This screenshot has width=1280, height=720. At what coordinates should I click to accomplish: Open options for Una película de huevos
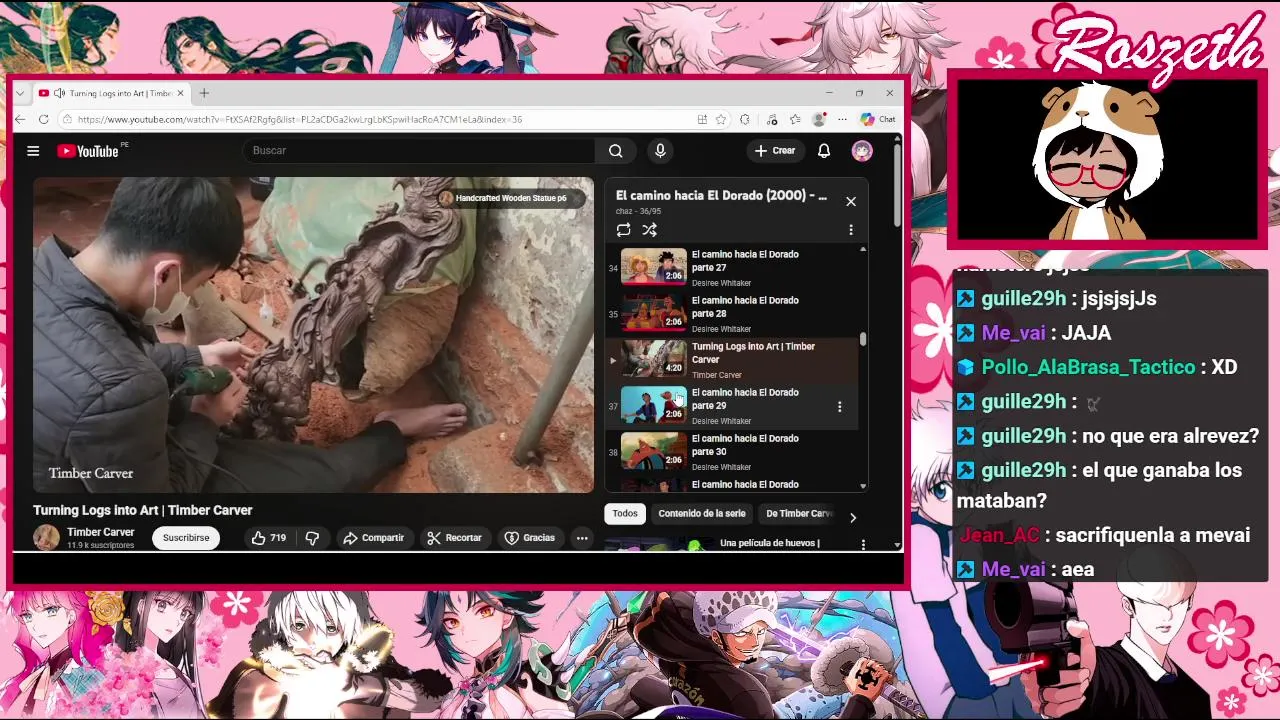(x=863, y=544)
